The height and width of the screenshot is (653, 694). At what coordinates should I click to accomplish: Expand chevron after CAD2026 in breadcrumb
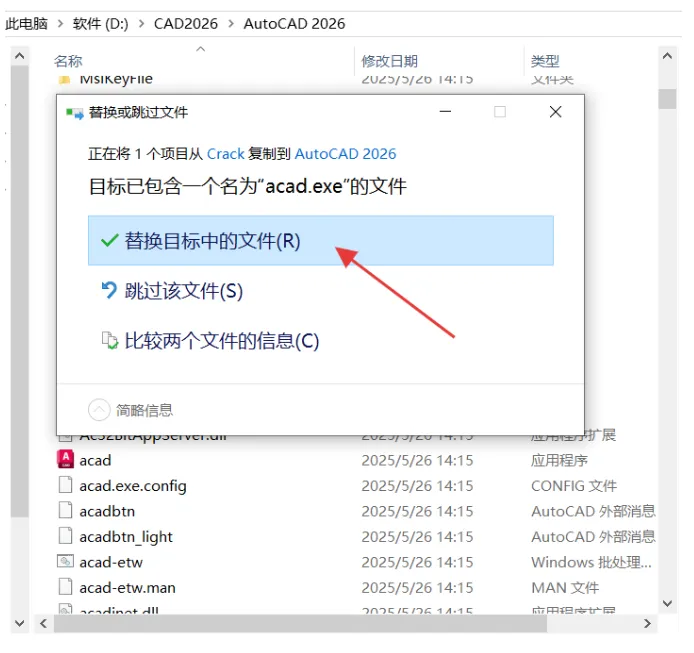point(231,23)
